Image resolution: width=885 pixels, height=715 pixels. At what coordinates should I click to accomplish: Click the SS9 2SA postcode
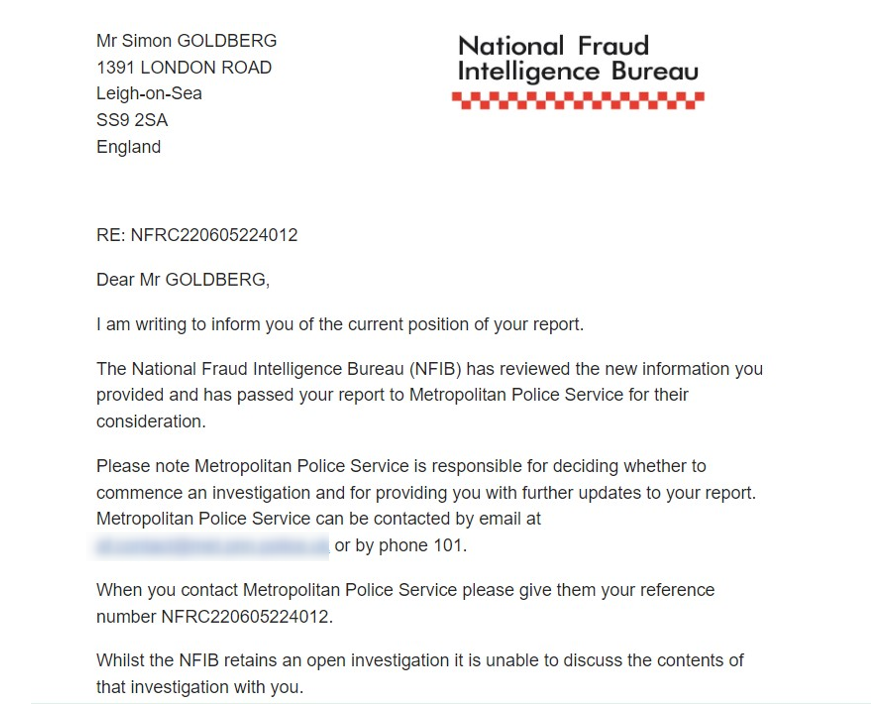click(x=132, y=120)
